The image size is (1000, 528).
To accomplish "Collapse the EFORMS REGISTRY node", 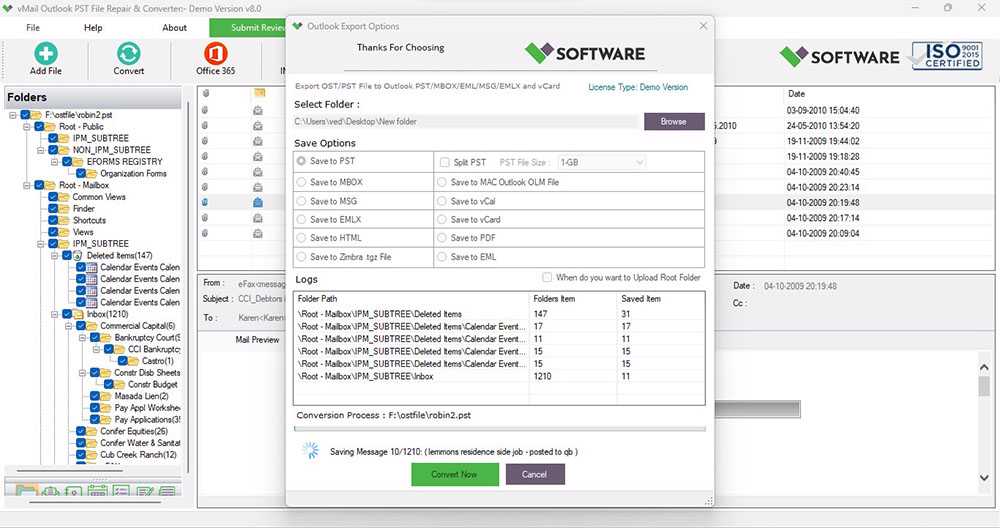I will click(x=55, y=162).
